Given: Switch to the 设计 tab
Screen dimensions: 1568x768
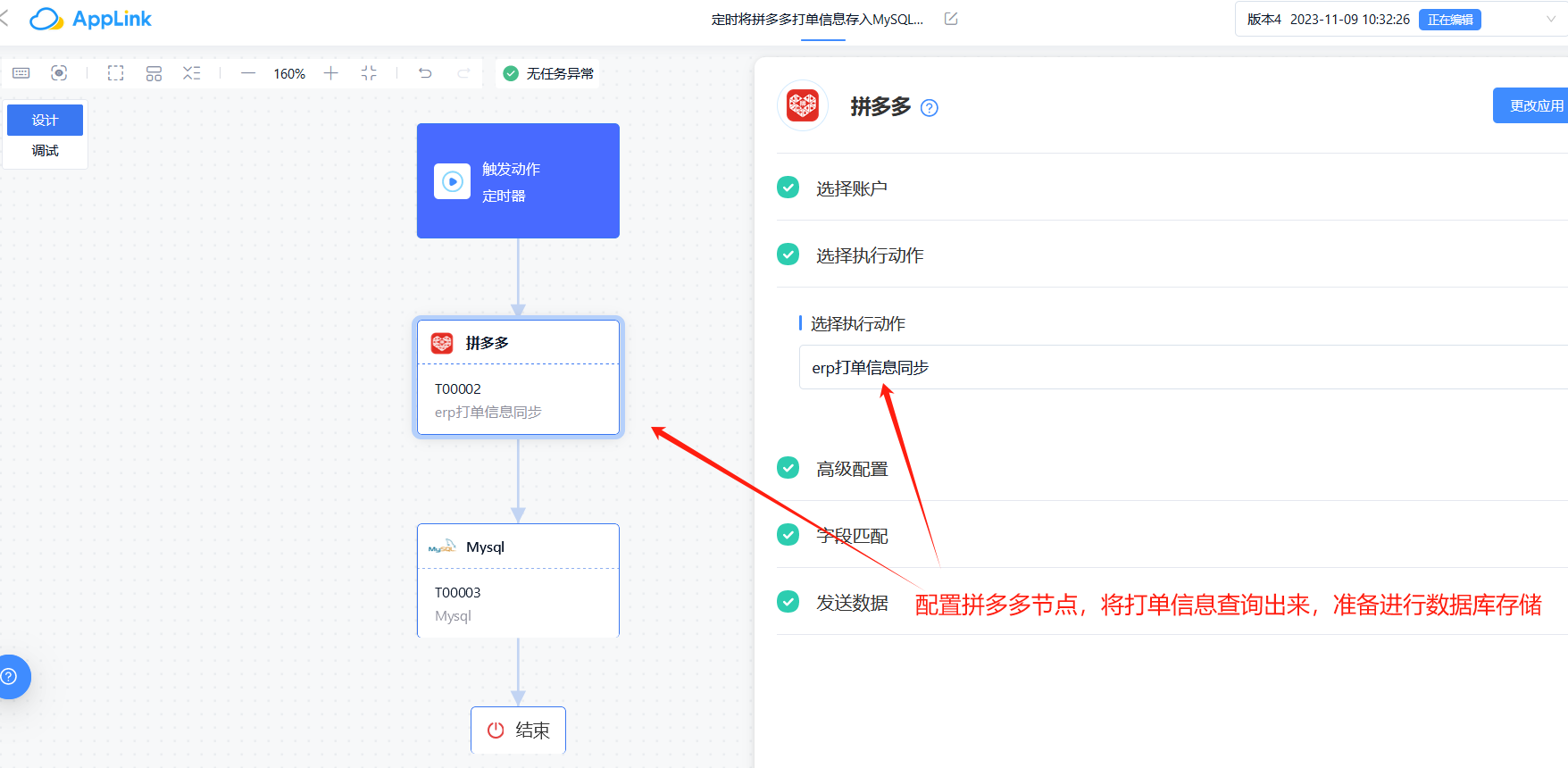Looking at the screenshot, I should click(45, 120).
